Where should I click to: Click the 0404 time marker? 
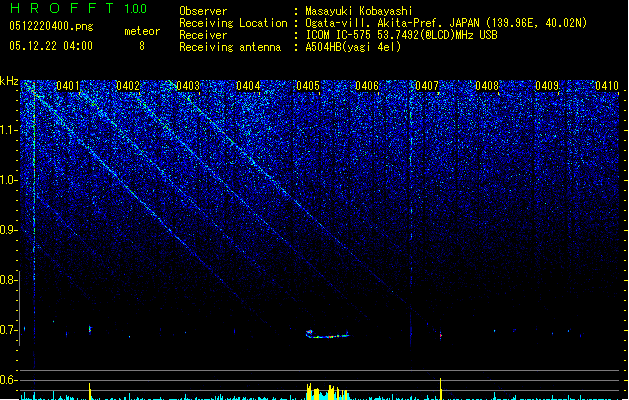248,86
